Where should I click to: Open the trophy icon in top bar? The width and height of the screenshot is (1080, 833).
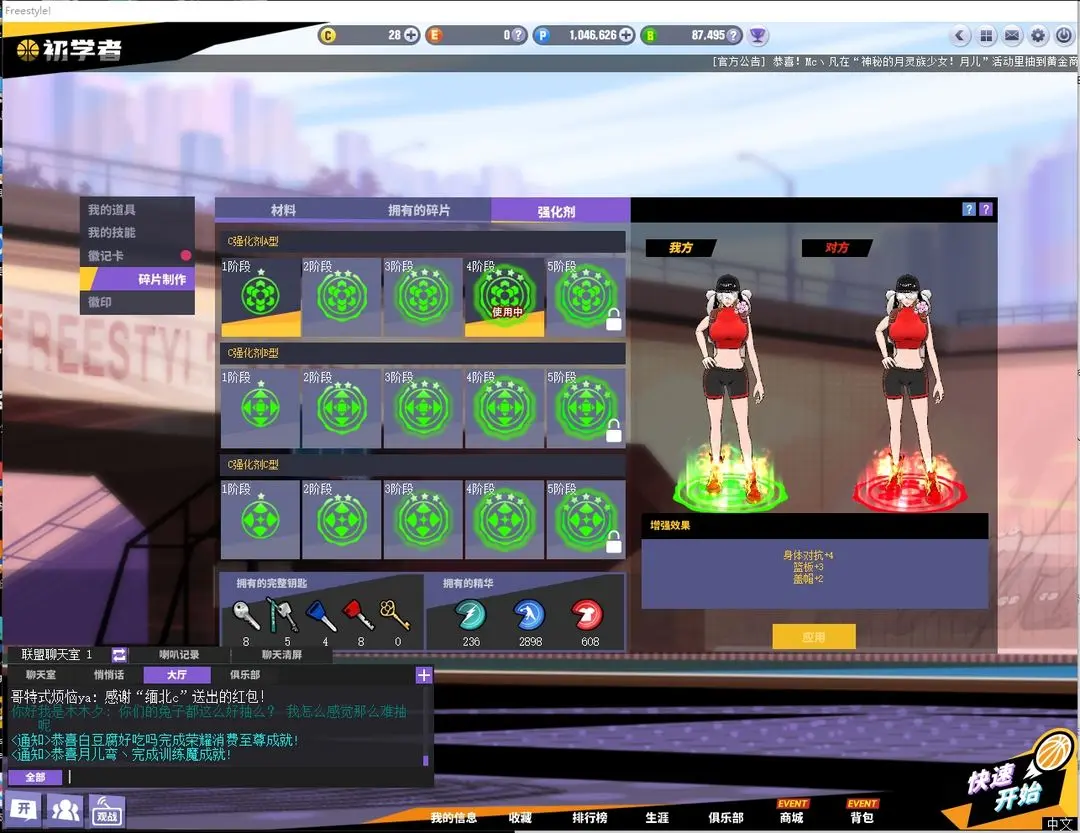[758, 35]
